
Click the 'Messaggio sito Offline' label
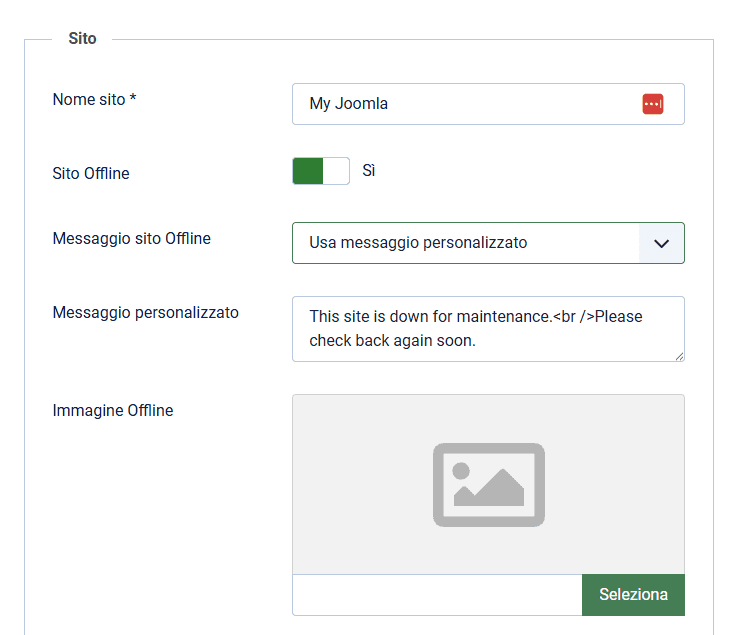[x=132, y=239]
